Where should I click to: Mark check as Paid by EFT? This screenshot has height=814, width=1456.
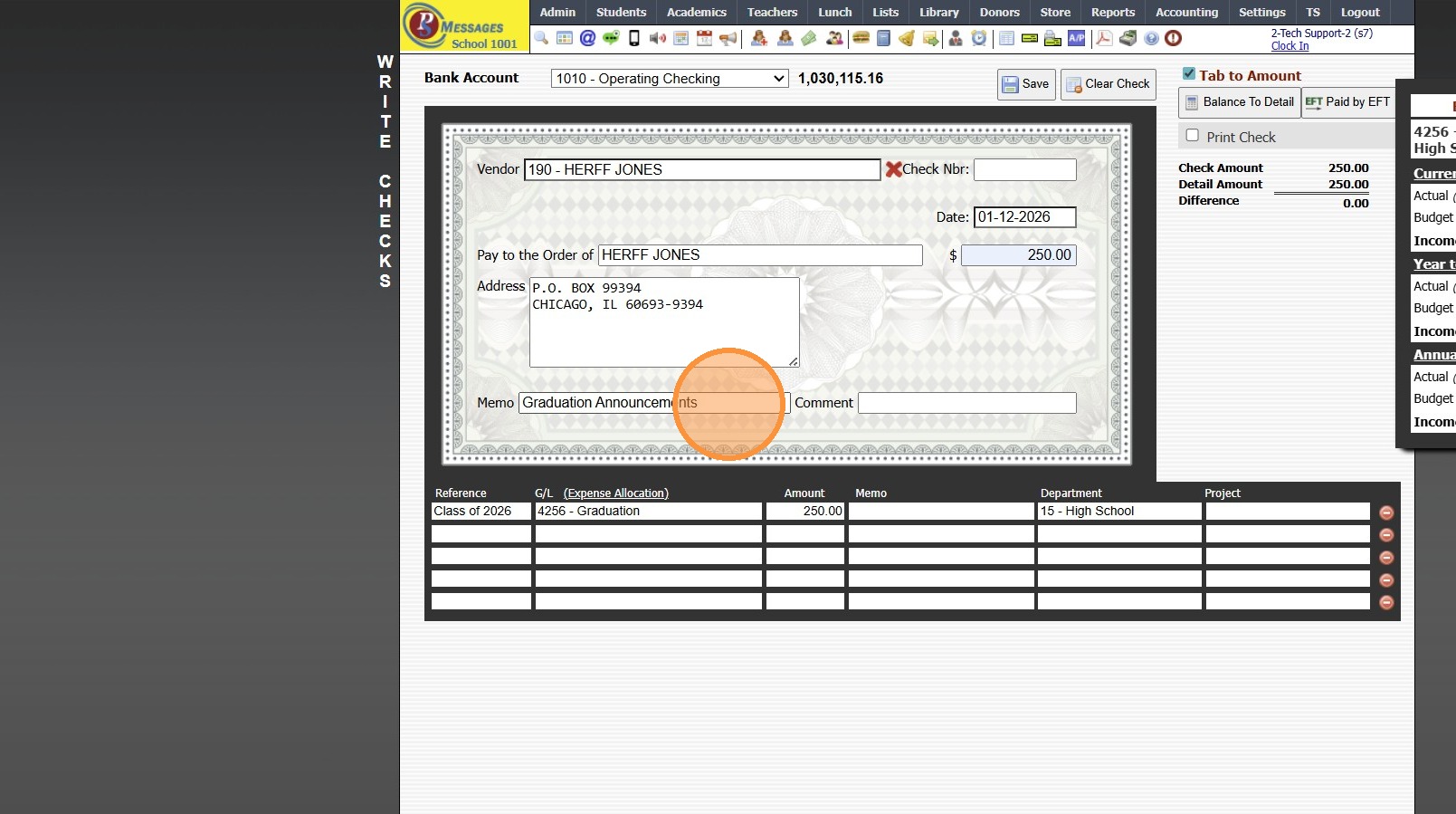tap(1347, 102)
